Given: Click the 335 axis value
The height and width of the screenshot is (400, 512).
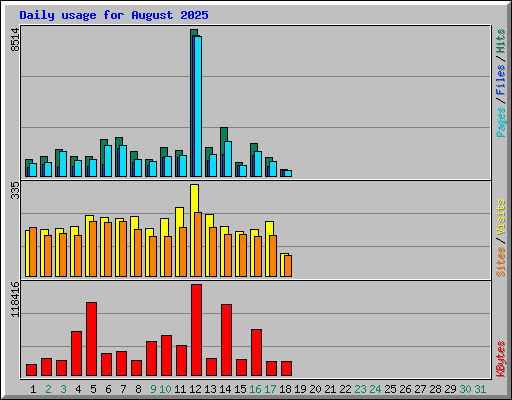Looking at the screenshot, I should [x=15, y=190].
